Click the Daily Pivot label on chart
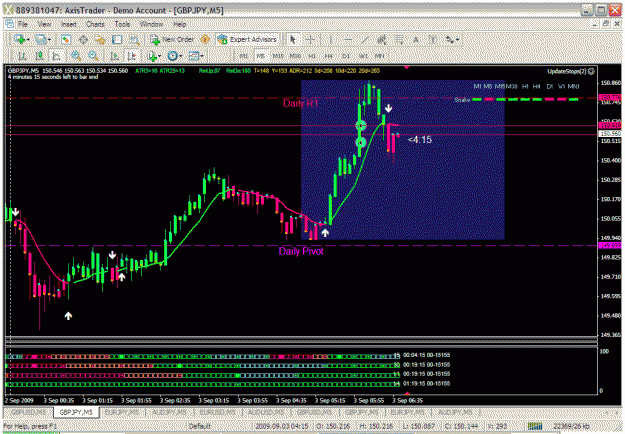The height and width of the screenshot is (434, 625). 301,251
